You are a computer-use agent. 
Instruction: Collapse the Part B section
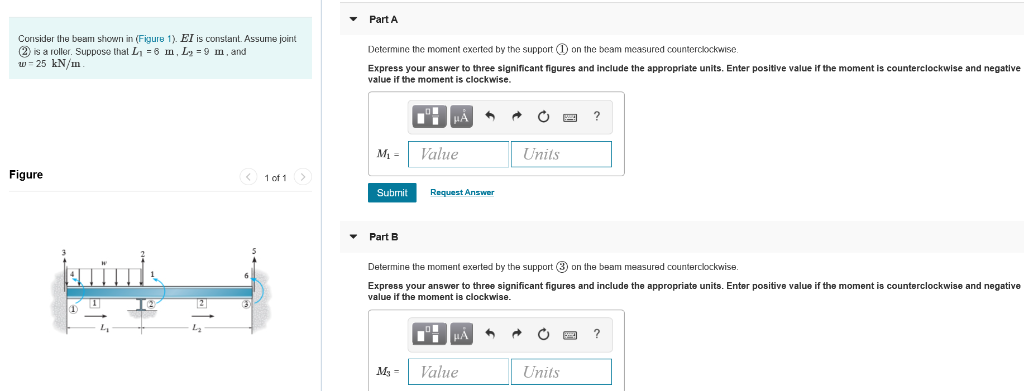tap(353, 237)
